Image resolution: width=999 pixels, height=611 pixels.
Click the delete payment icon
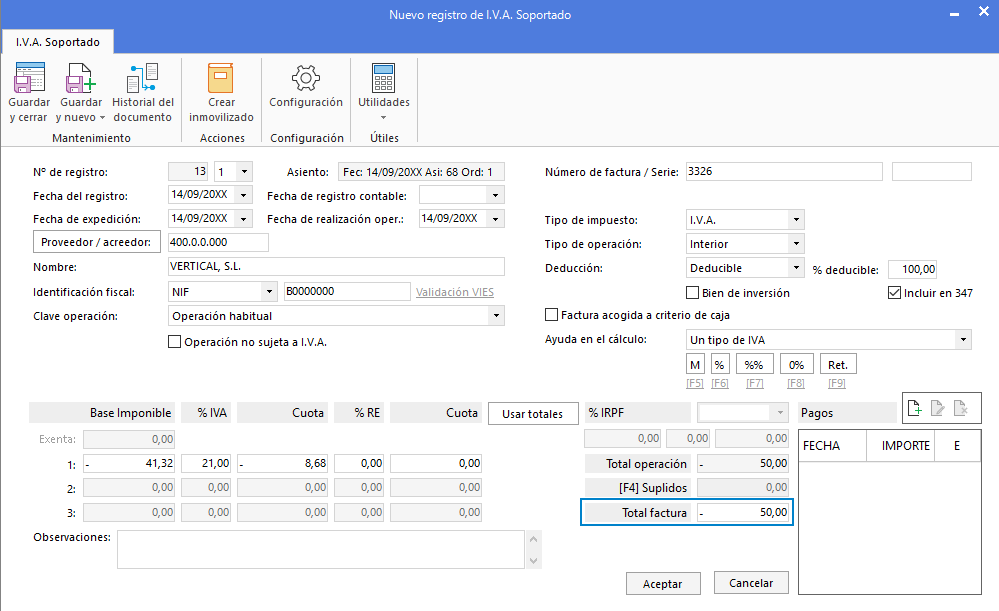click(961, 408)
